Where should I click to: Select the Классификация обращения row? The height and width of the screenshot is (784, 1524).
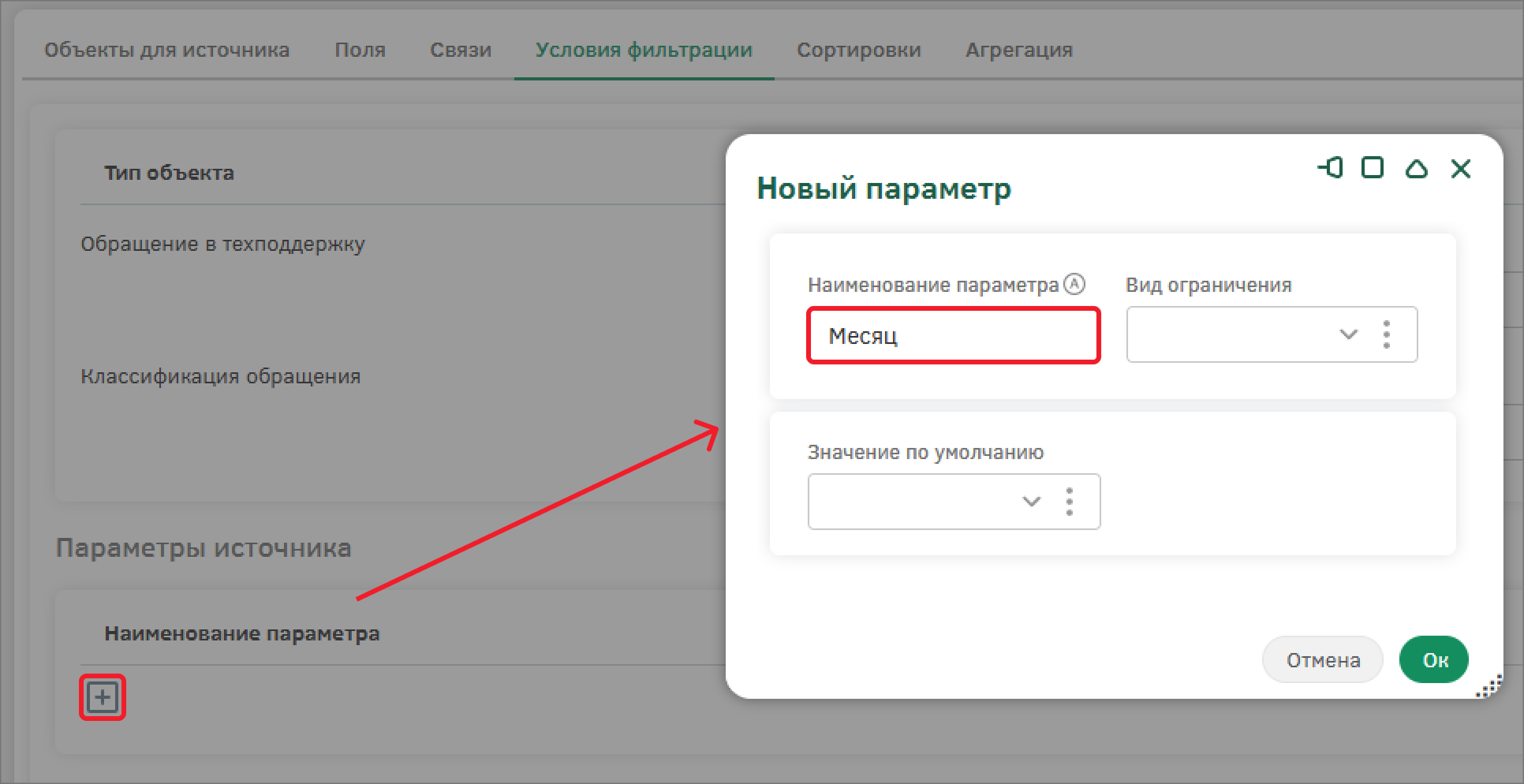[221, 376]
